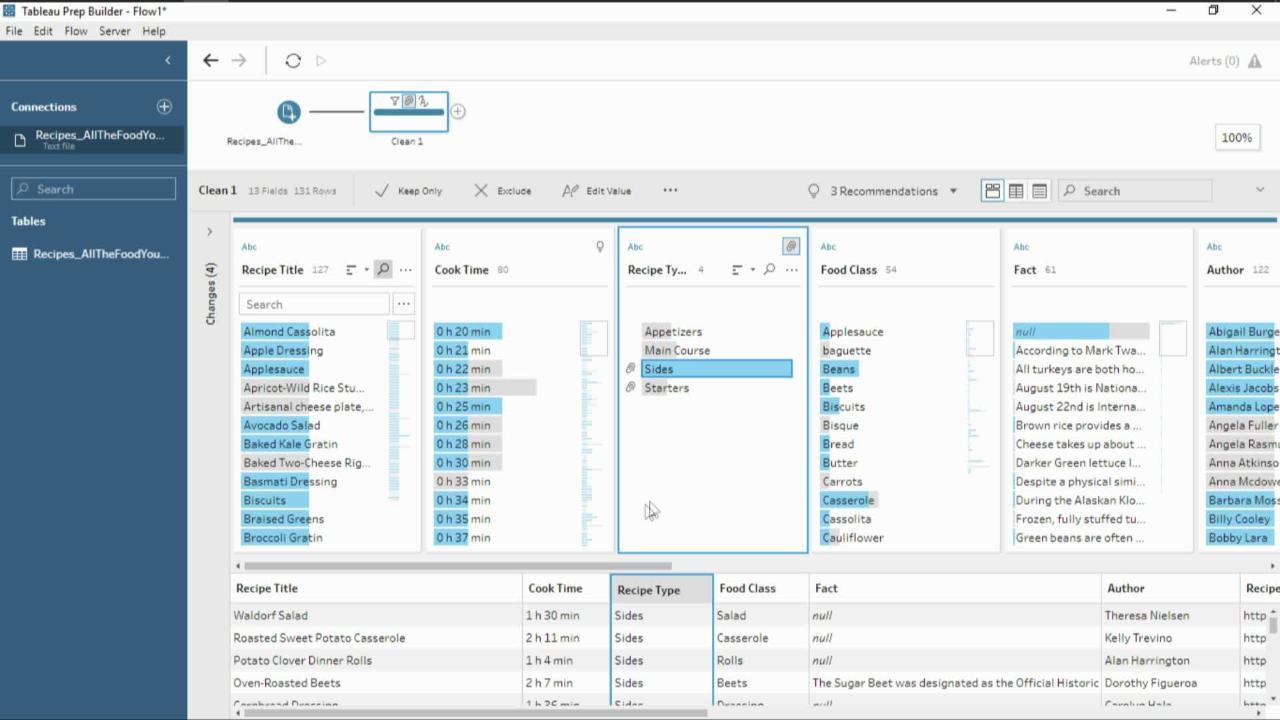
Task: Click the undo back arrow
Action: pos(210,61)
